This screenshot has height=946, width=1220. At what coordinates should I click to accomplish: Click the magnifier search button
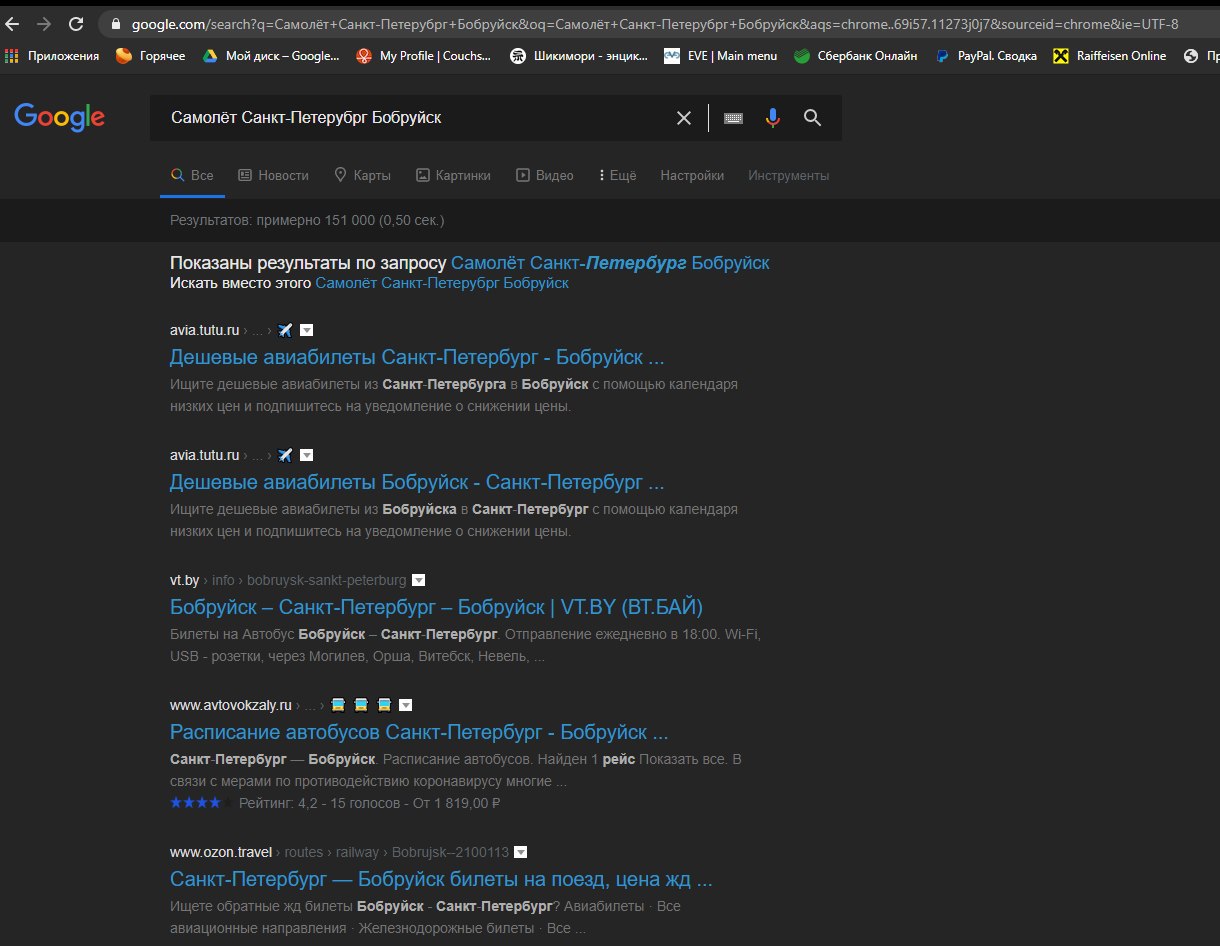click(x=813, y=118)
